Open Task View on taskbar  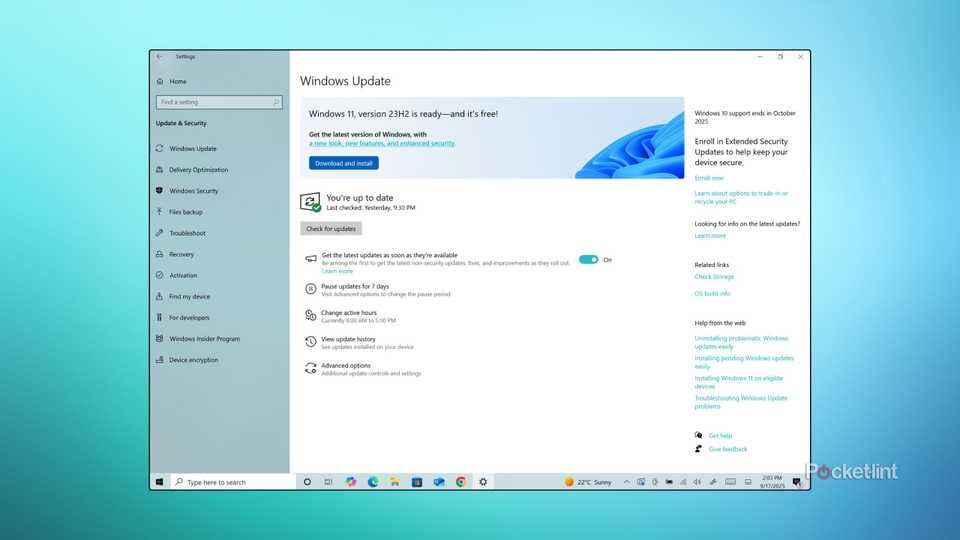coord(329,482)
